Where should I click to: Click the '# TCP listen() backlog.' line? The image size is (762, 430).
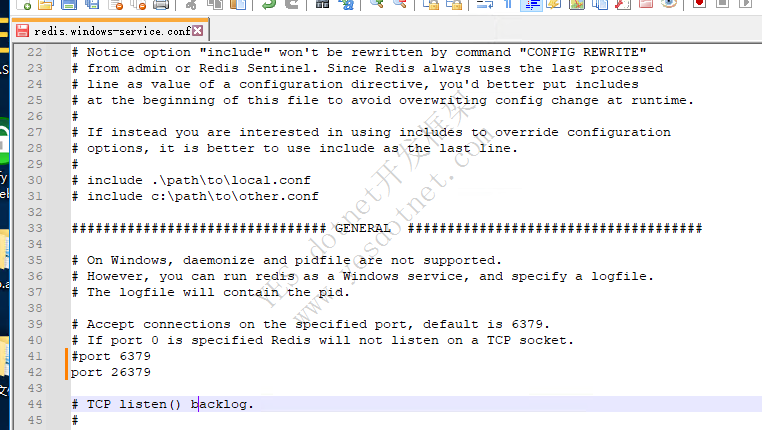tap(163, 404)
